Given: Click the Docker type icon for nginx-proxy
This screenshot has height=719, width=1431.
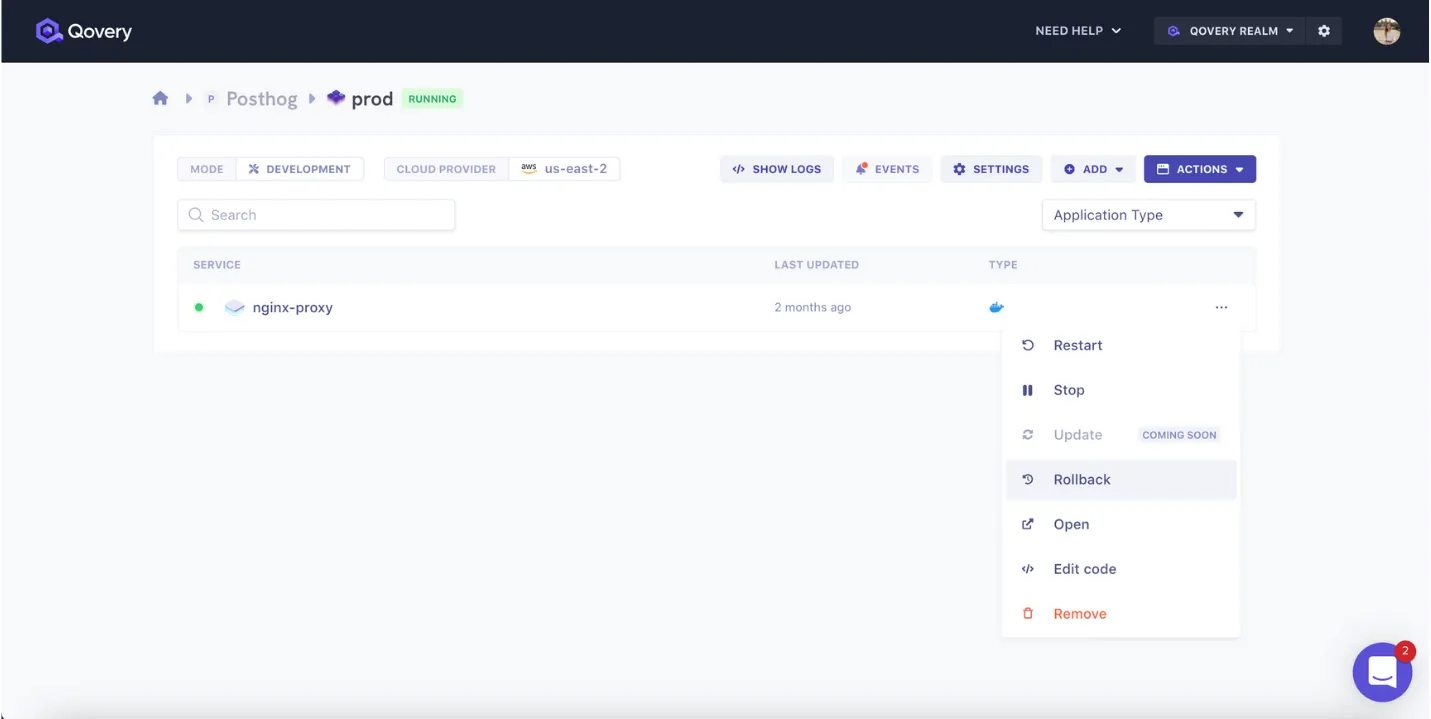Looking at the screenshot, I should tap(996, 307).
